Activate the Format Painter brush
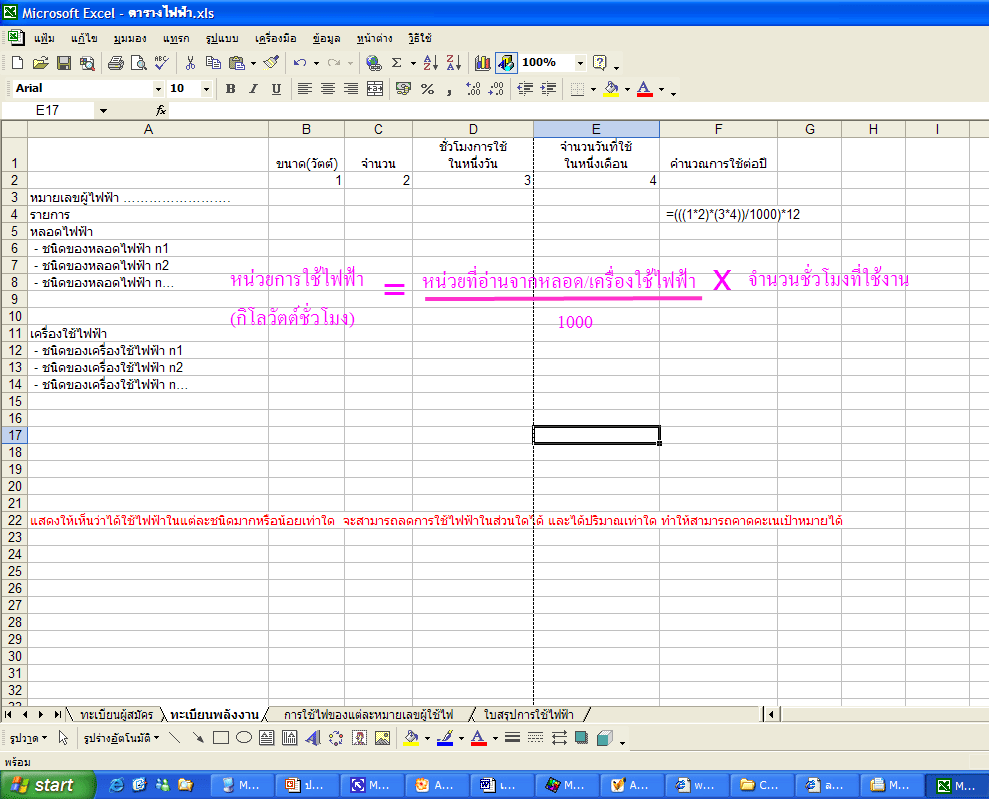 pos(271,62)
